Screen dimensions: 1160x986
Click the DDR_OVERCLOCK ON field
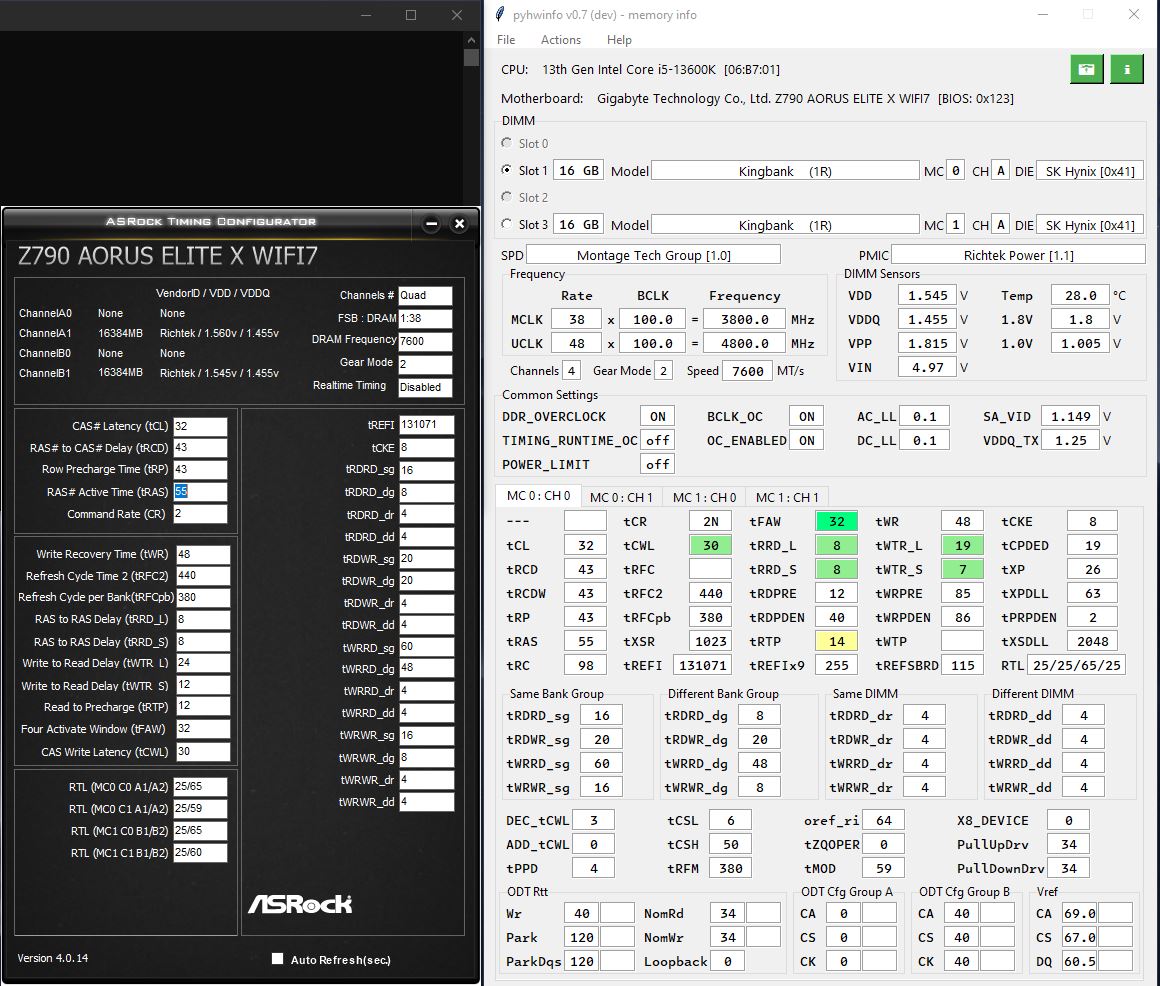point(658,416)
